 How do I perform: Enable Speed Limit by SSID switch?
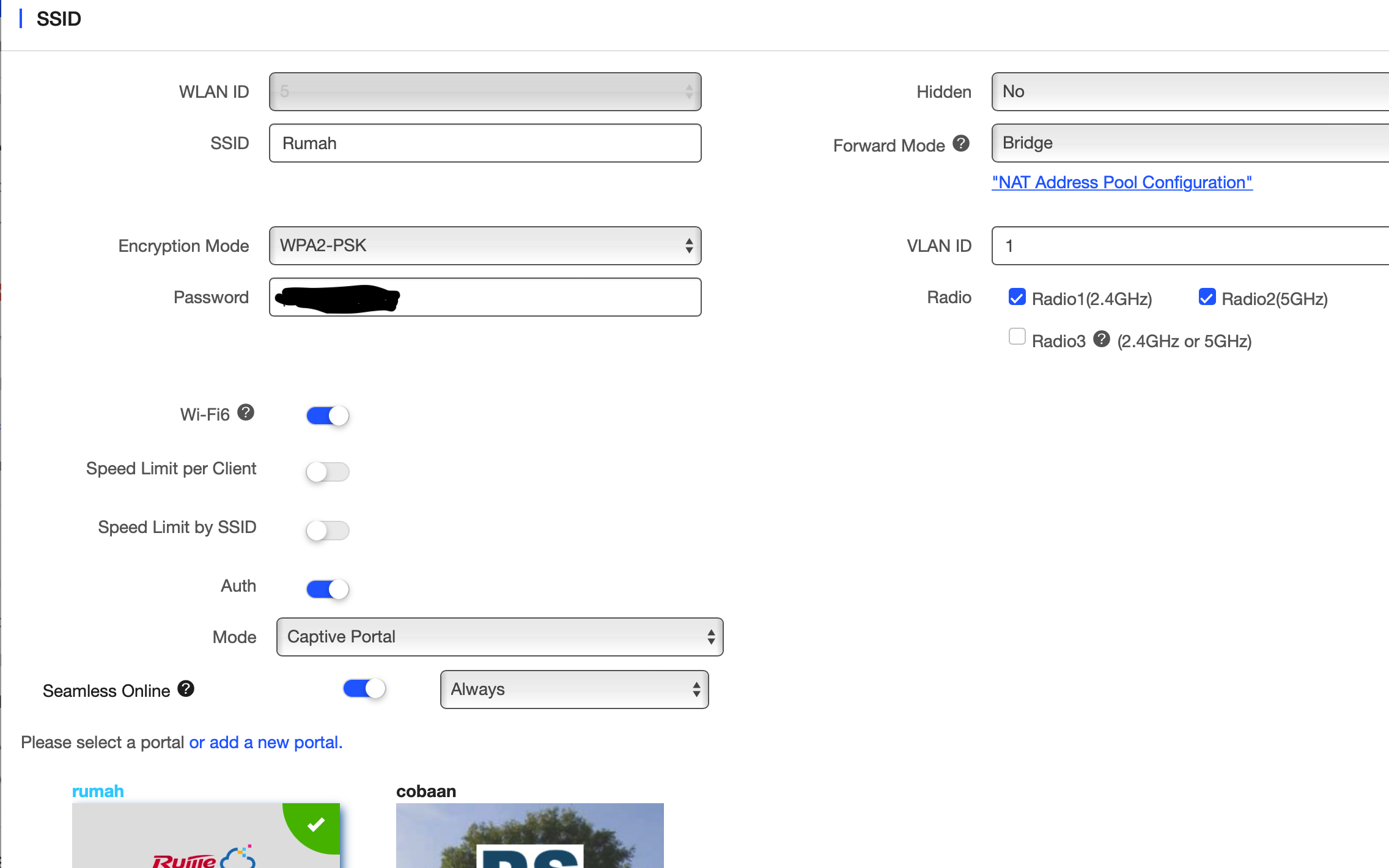[328, 531]
